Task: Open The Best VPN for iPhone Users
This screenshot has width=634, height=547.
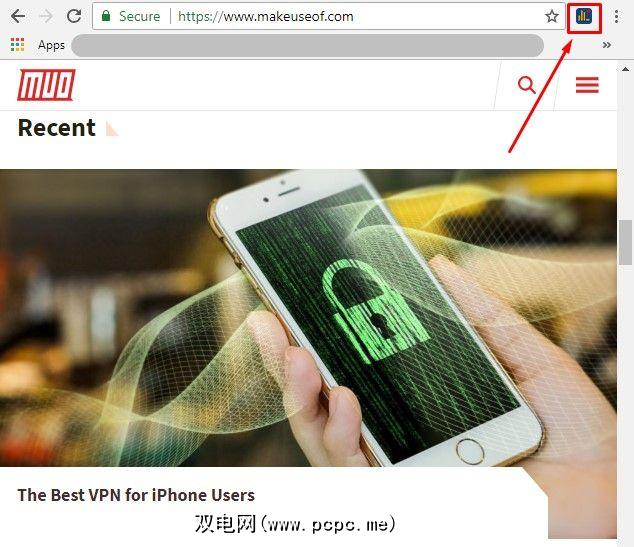Action: click(x=136, y=495)
